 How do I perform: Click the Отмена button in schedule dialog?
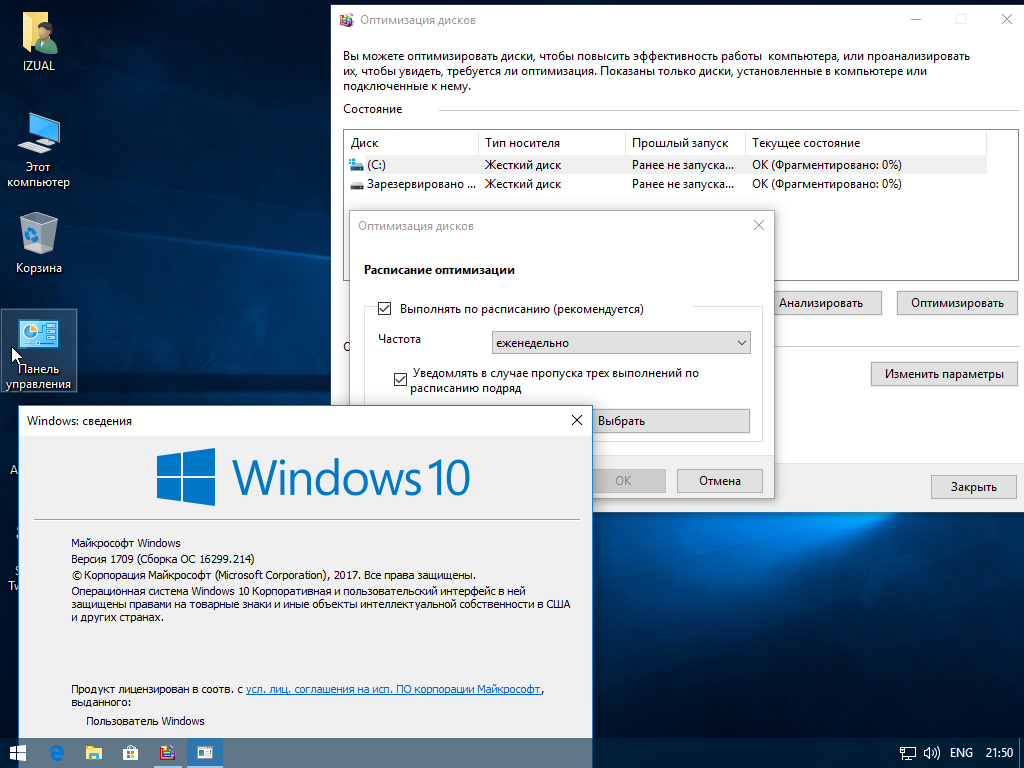(x=720, y=481)
